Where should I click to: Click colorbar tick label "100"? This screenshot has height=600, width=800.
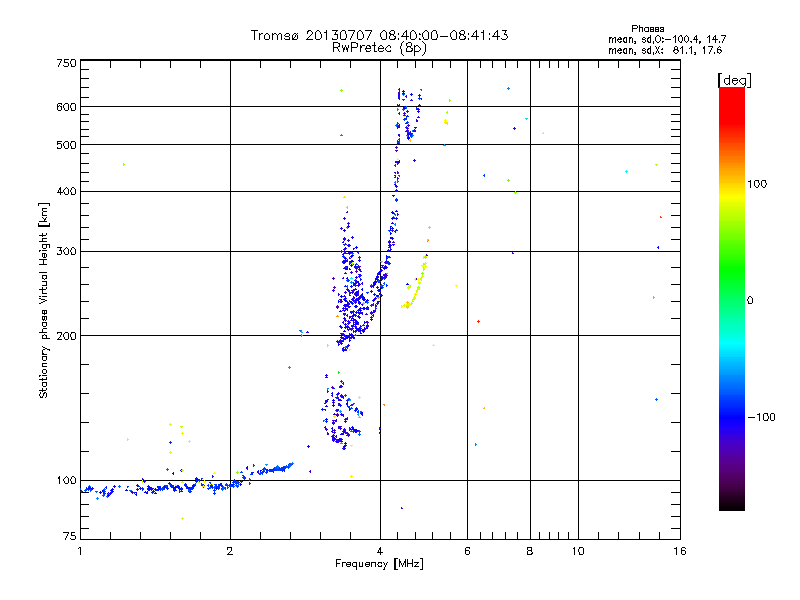pos(757,184)
